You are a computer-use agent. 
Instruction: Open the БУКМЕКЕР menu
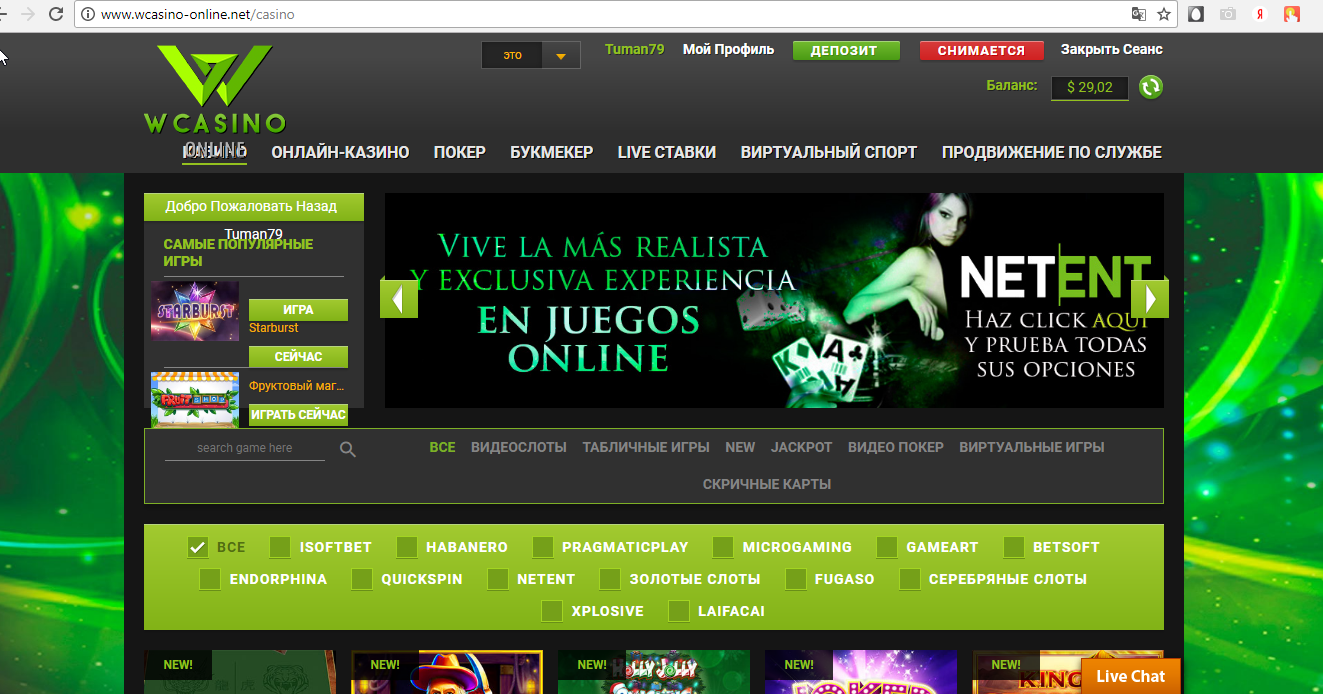tap(552, 152)
